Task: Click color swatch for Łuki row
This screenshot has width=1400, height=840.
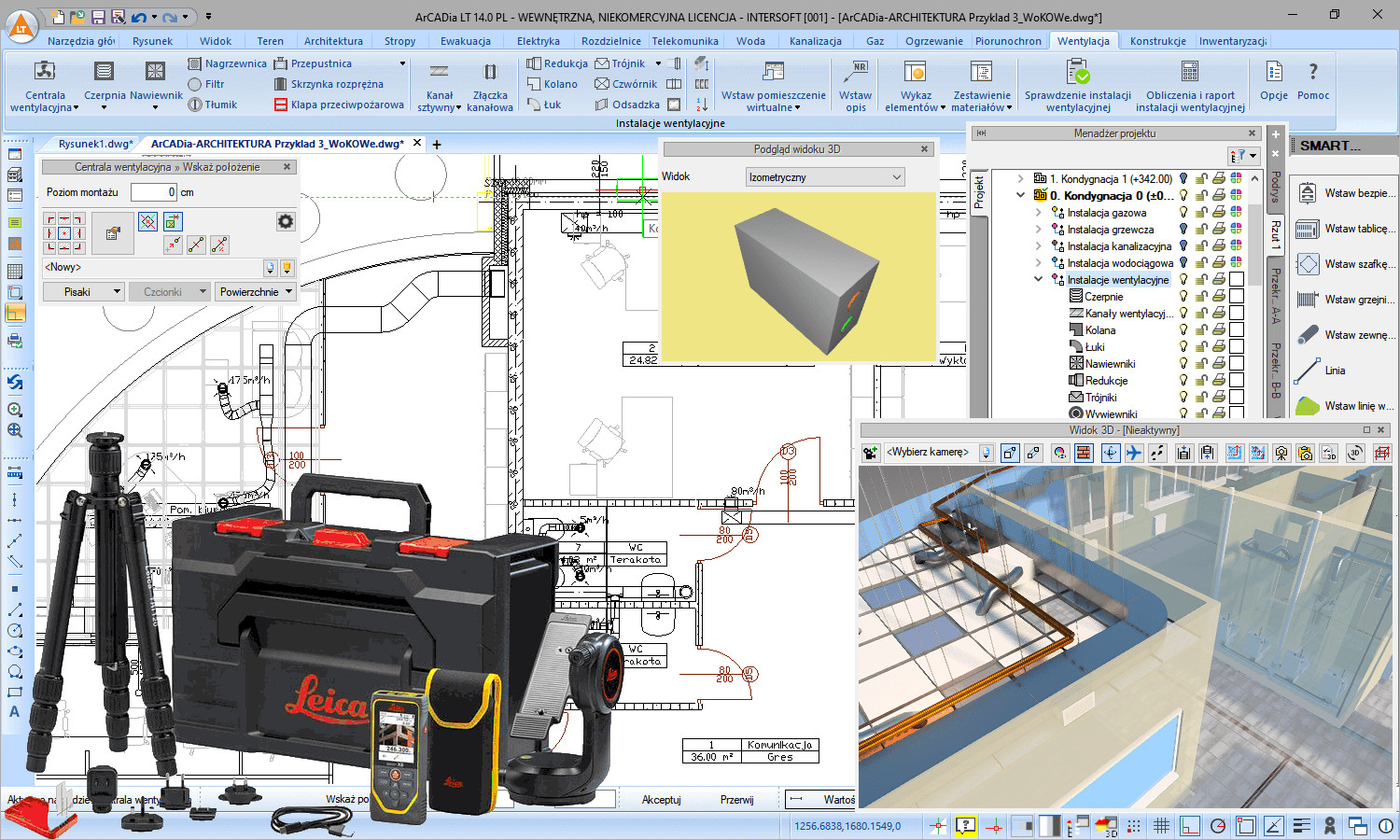Action: coord(1237,347)
